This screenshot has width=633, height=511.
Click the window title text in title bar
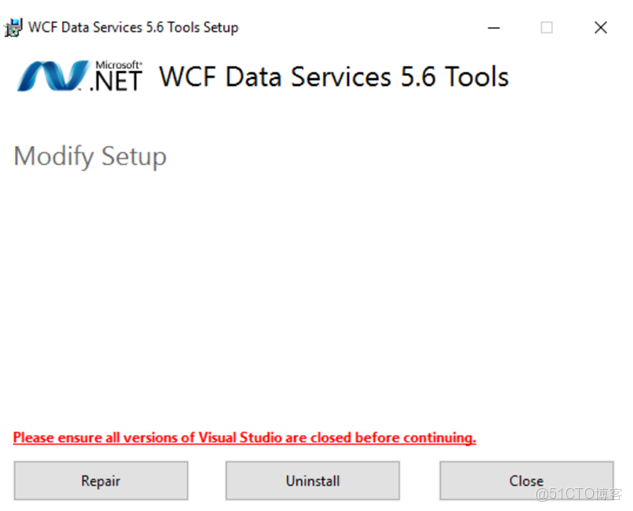(134, 27)
